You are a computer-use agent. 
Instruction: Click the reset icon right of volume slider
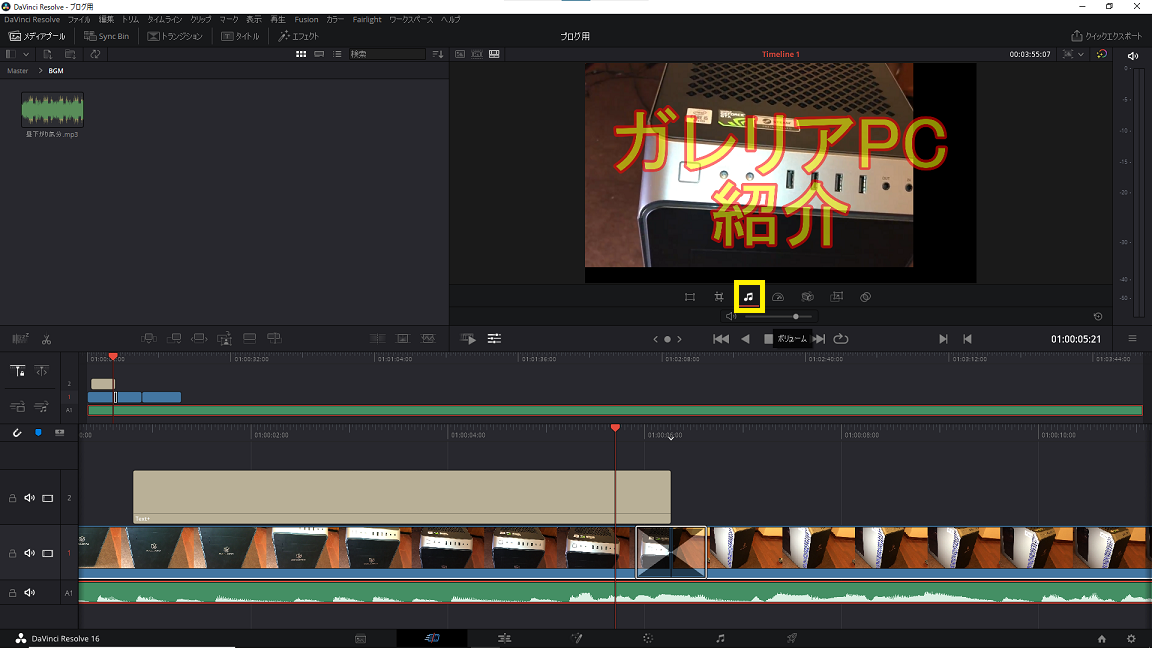click(x=1098, y=317)
